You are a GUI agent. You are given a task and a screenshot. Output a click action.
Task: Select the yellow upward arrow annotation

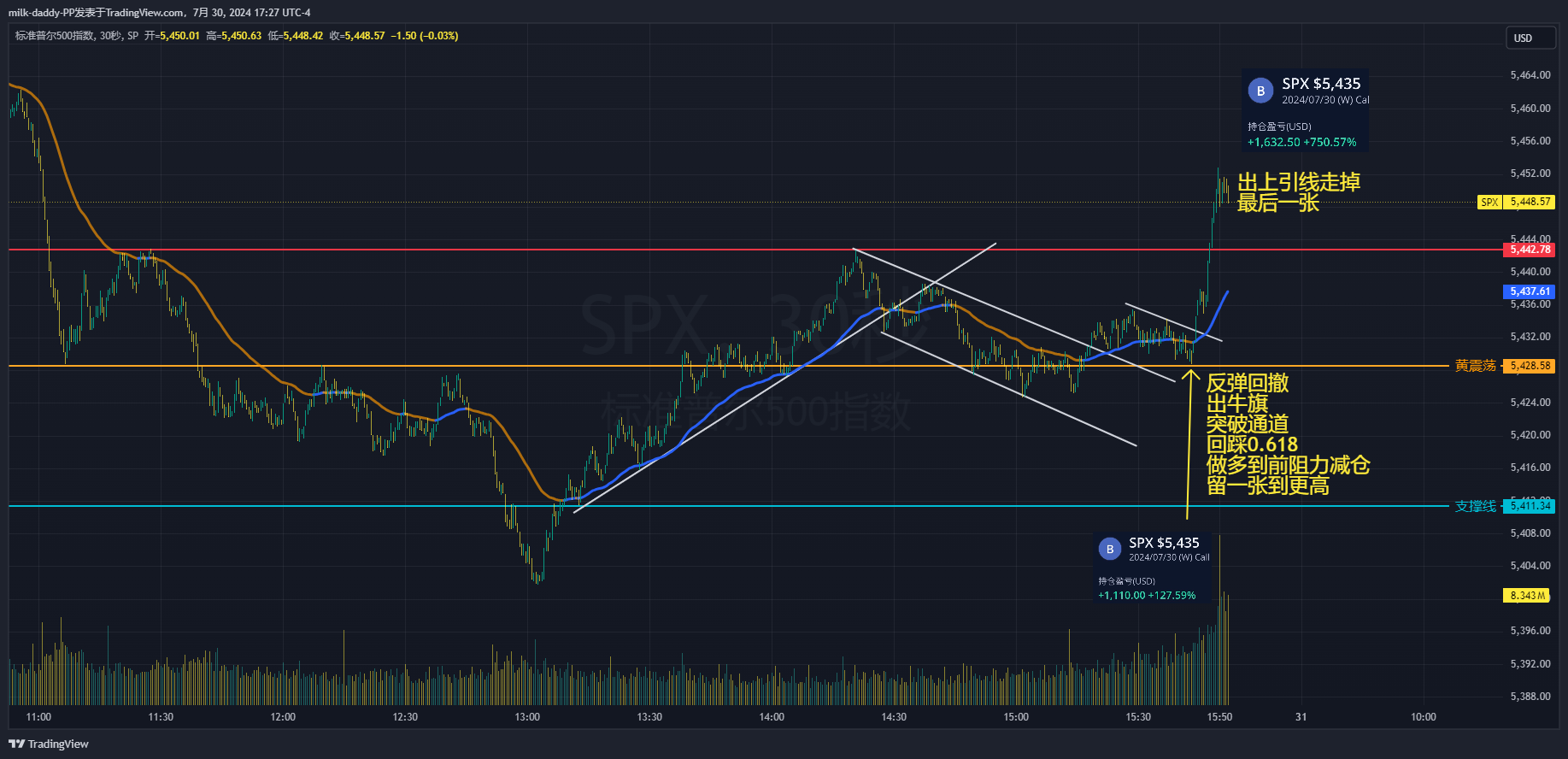(1189, 444)
